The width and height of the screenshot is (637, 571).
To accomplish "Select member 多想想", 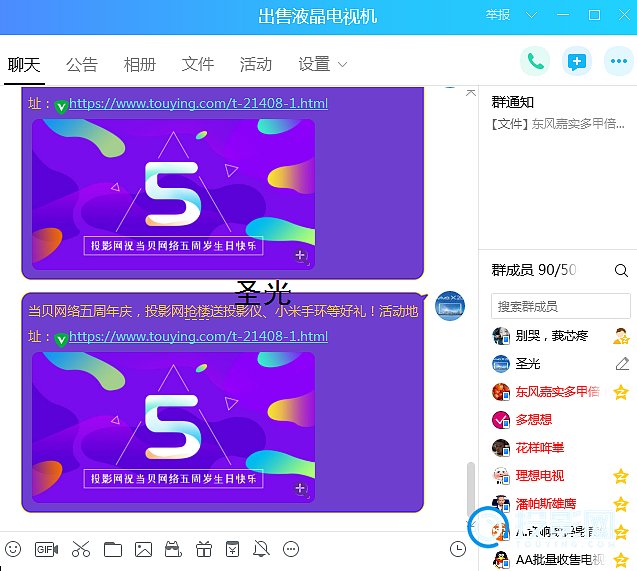I will point(561,420).
